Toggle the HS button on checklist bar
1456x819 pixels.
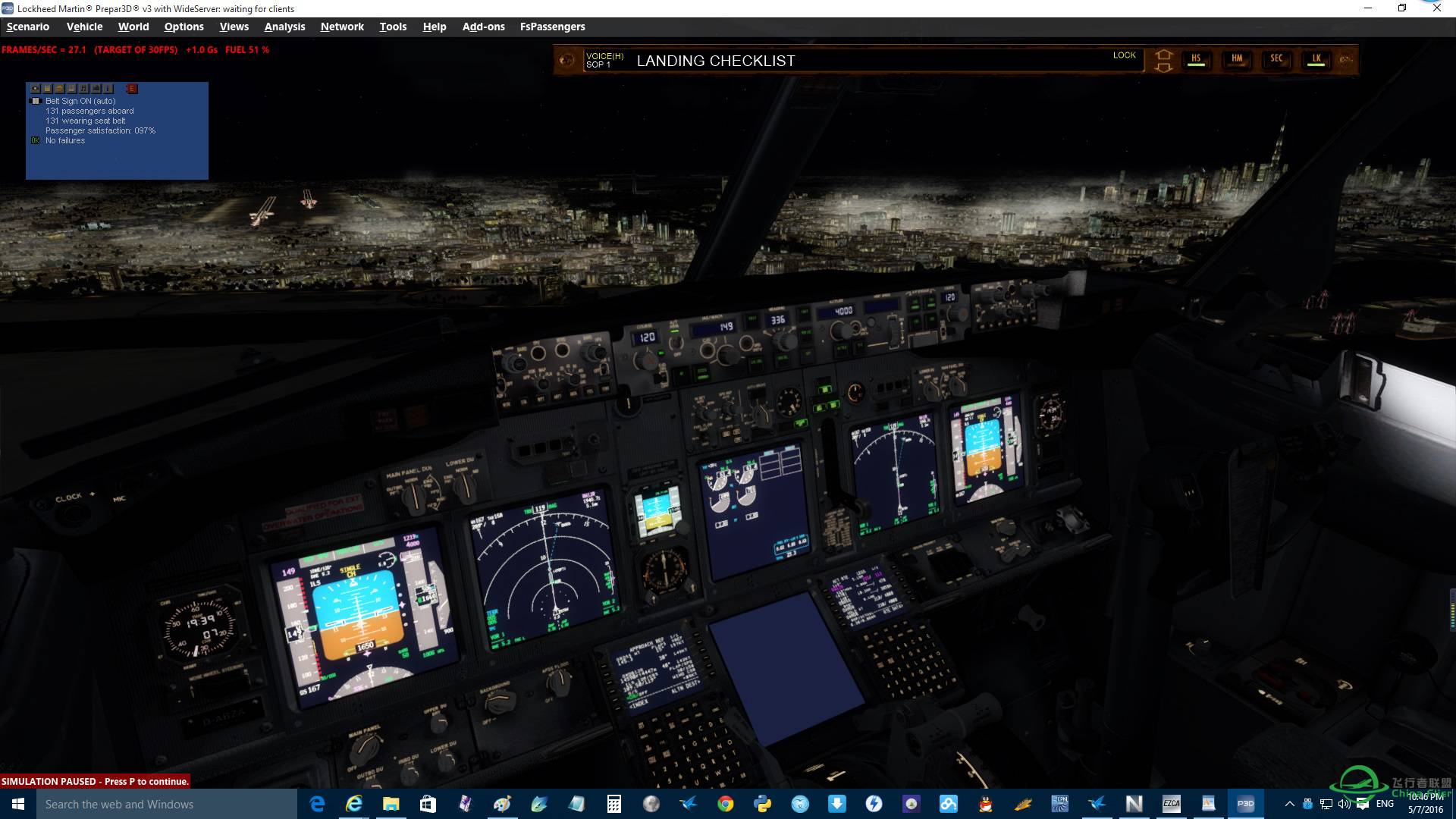point(1196,59)
